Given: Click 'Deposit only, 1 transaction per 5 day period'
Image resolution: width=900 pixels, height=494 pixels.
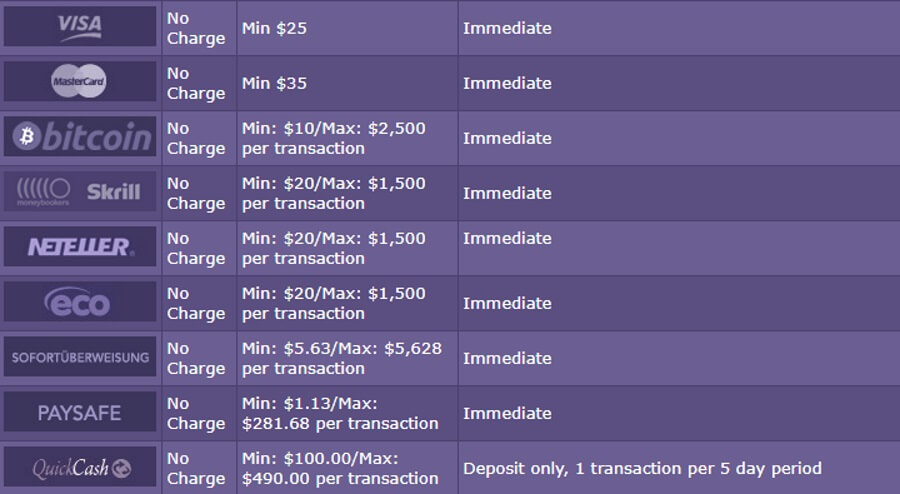Looking at the screenshot, I should (642, 469).
